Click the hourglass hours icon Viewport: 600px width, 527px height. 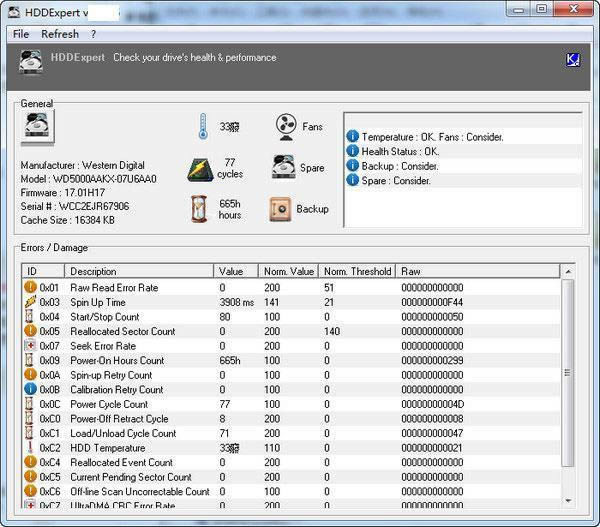199,209
